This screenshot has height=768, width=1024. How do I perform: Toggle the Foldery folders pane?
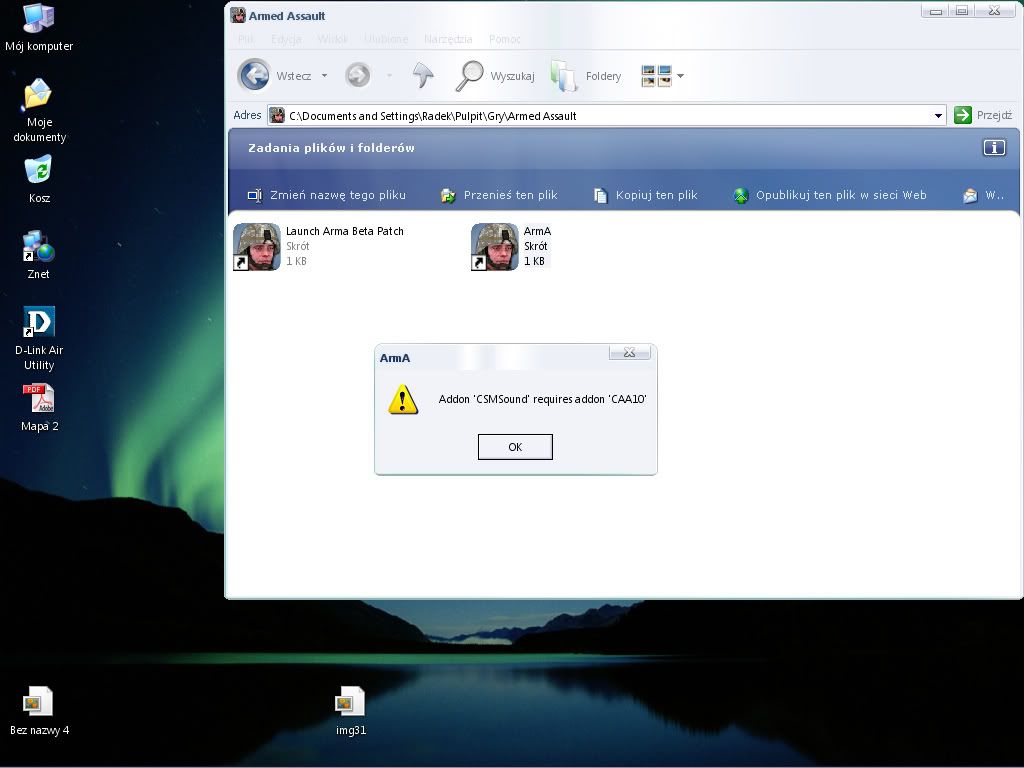click(586, 76)
